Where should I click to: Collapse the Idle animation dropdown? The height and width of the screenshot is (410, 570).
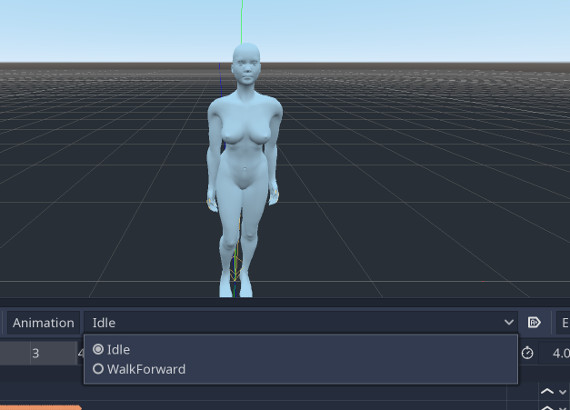click(x=301, y=322)
